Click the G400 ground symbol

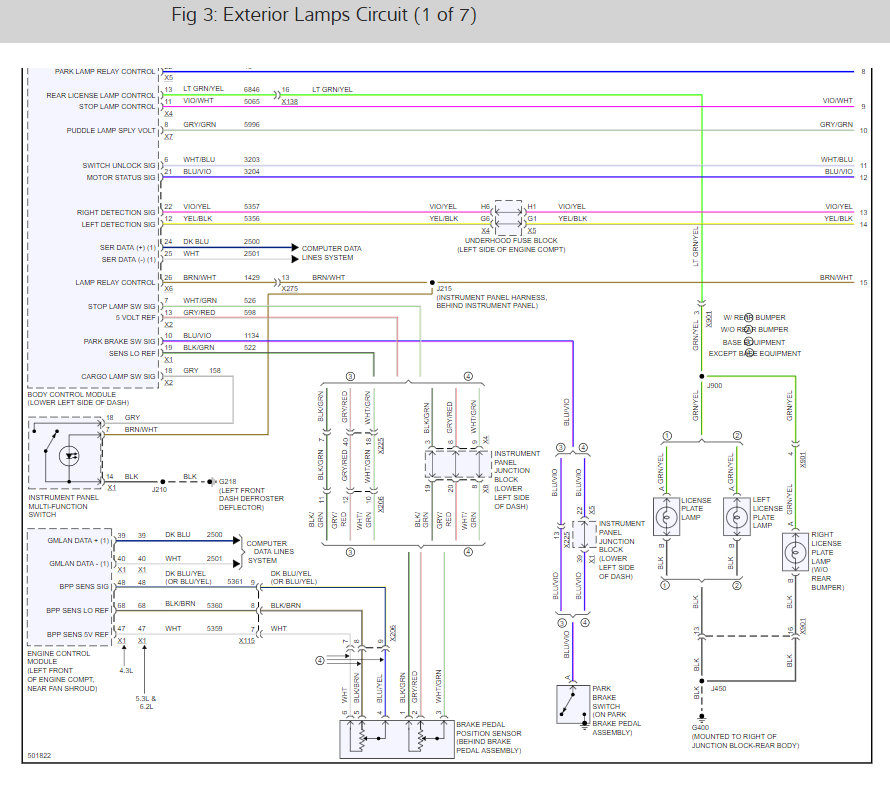702,717
